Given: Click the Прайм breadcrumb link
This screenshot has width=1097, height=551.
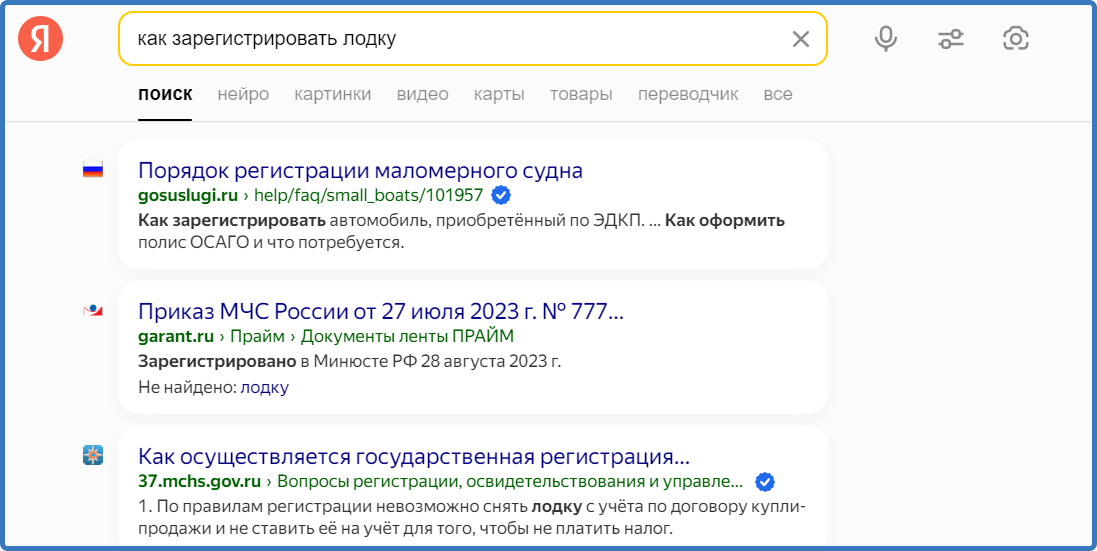Looking at the screenshot, I should [x=257, y=336].
